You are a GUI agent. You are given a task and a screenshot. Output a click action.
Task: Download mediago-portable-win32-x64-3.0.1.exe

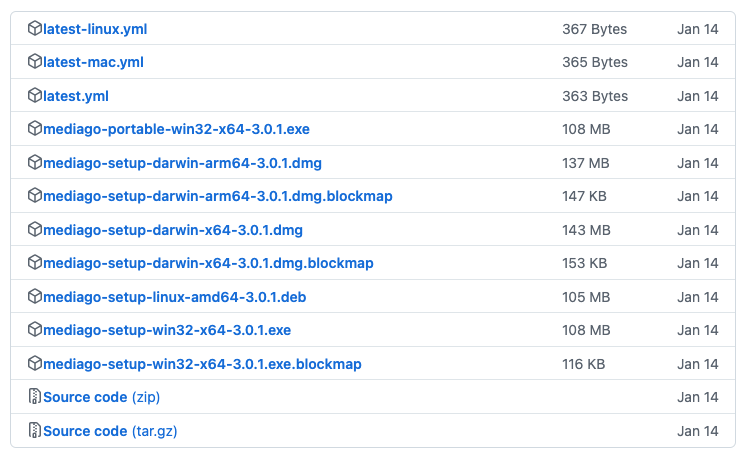(177, 129)
